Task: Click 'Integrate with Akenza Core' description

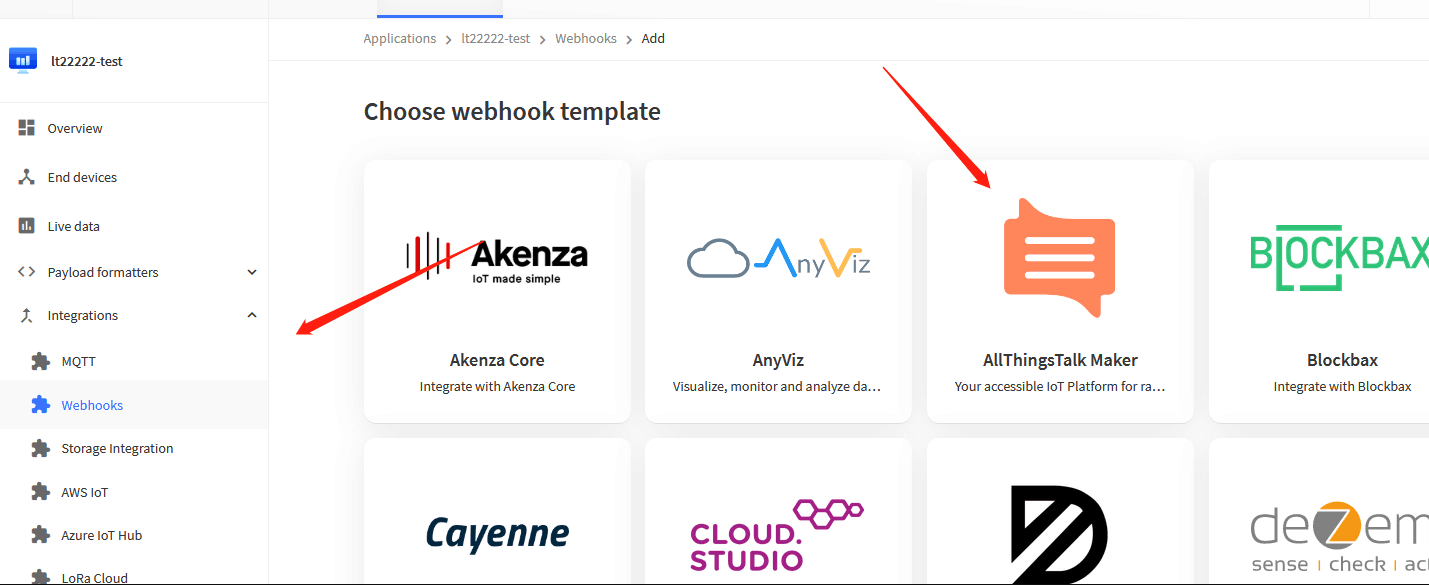Action: tap(497, 387)
